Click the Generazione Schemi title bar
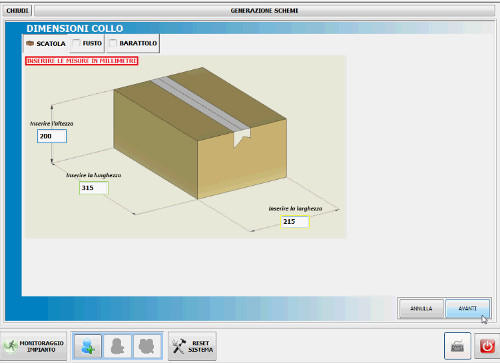500x363 pixels. [x=264, y=11]
